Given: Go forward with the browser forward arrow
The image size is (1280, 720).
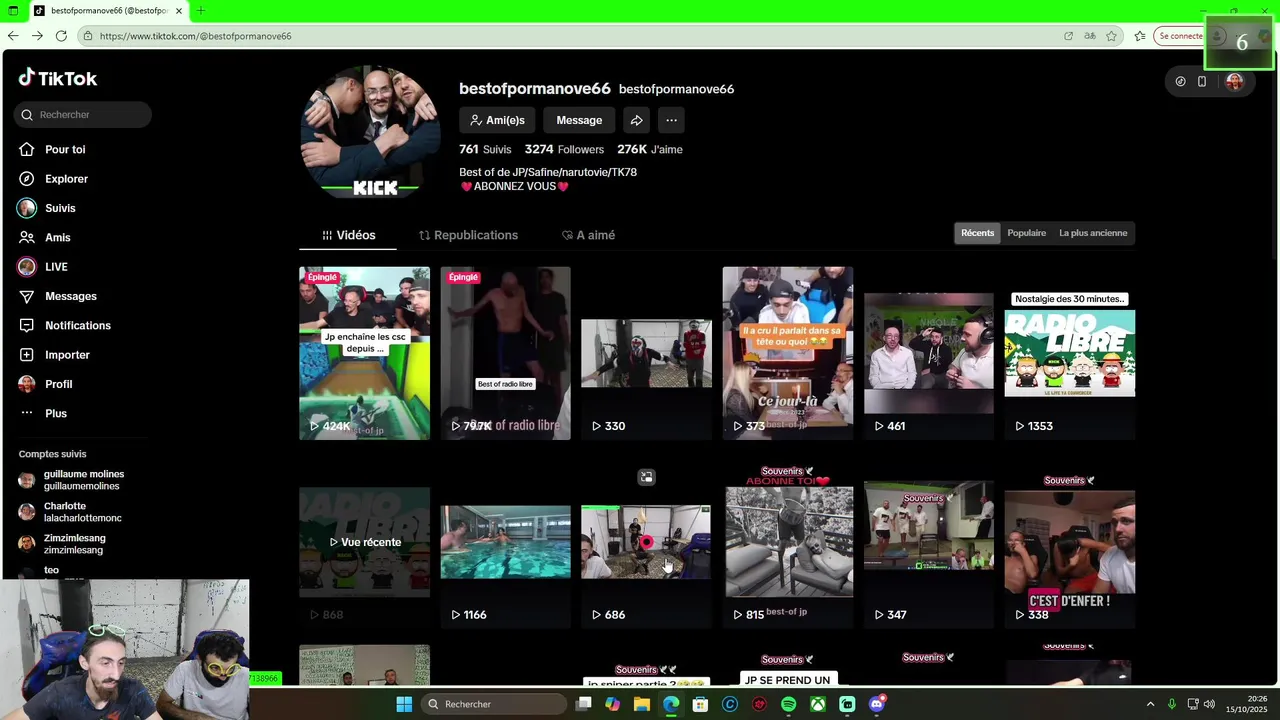Looking at the screenshot, I should [x=37, y=36].
